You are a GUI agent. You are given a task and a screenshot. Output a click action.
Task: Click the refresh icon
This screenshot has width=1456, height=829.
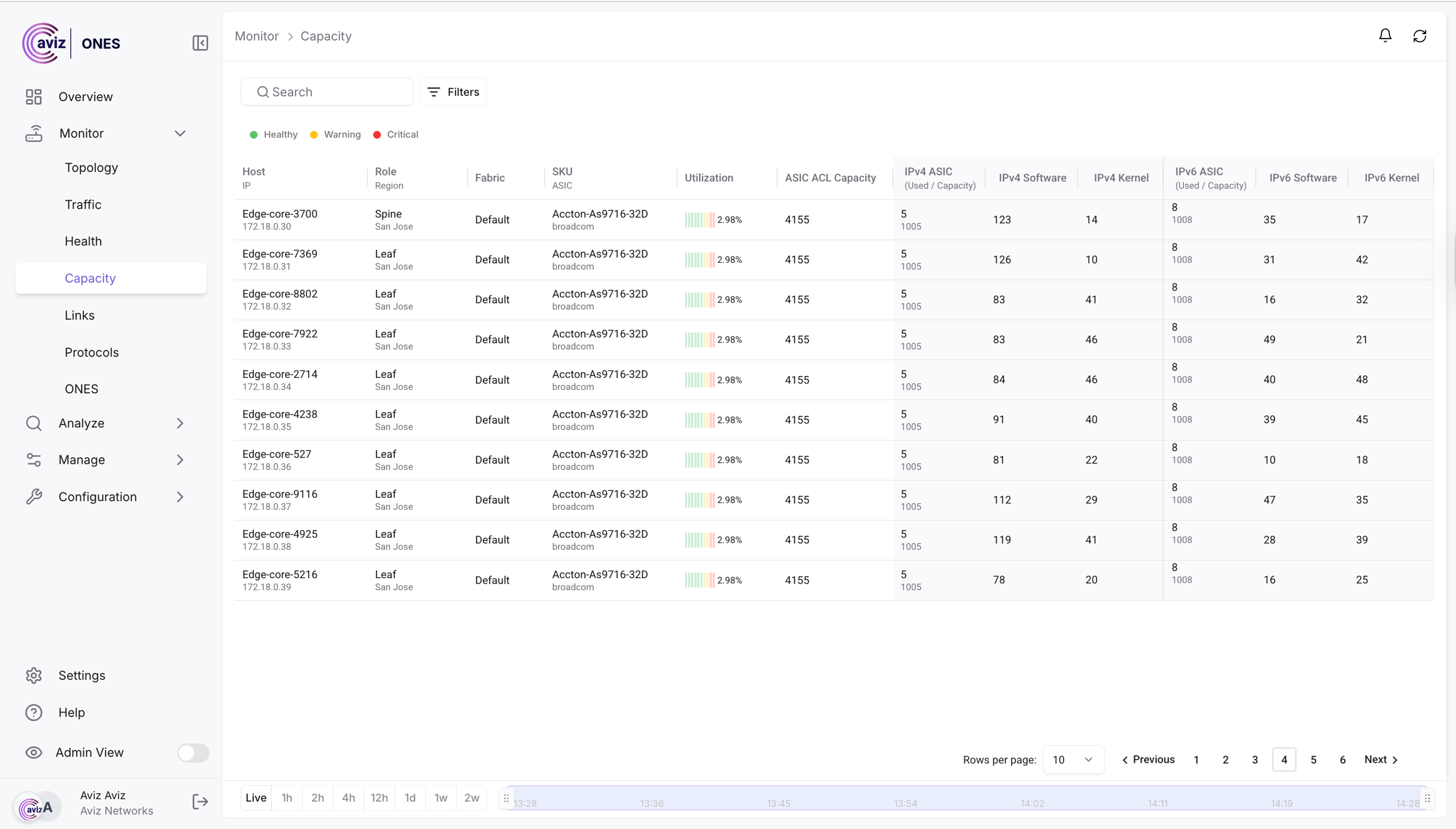pos(1419,36)
